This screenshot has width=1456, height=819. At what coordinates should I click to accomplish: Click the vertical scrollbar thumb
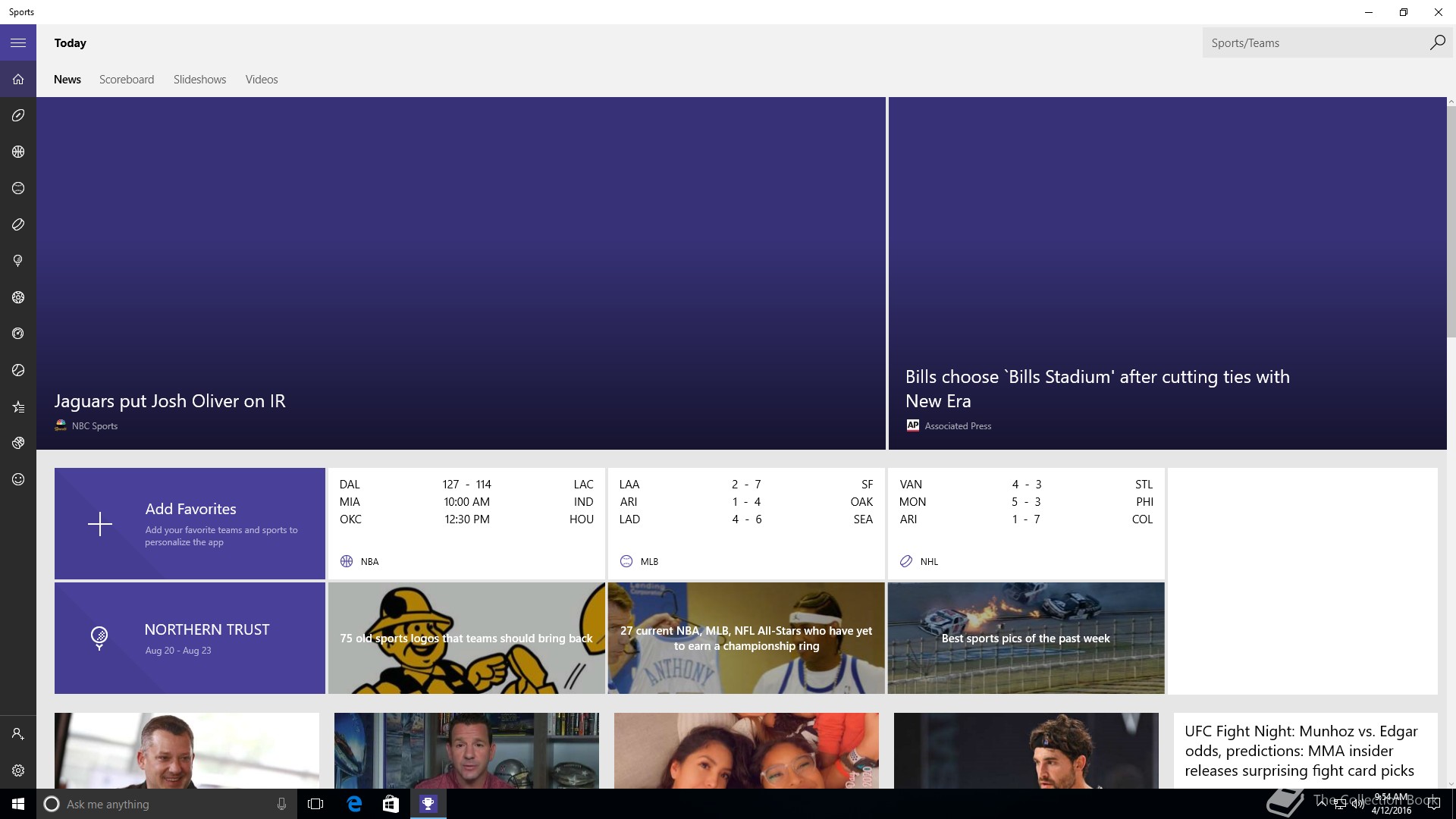coord(1451,221)
